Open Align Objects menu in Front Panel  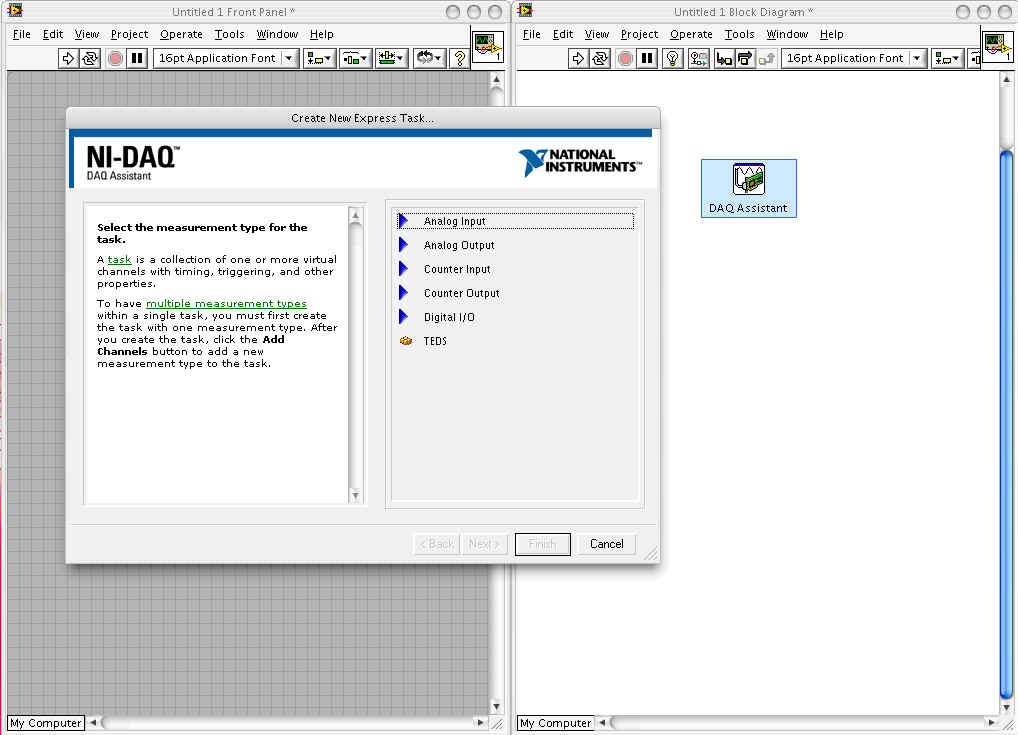point(319,58)
